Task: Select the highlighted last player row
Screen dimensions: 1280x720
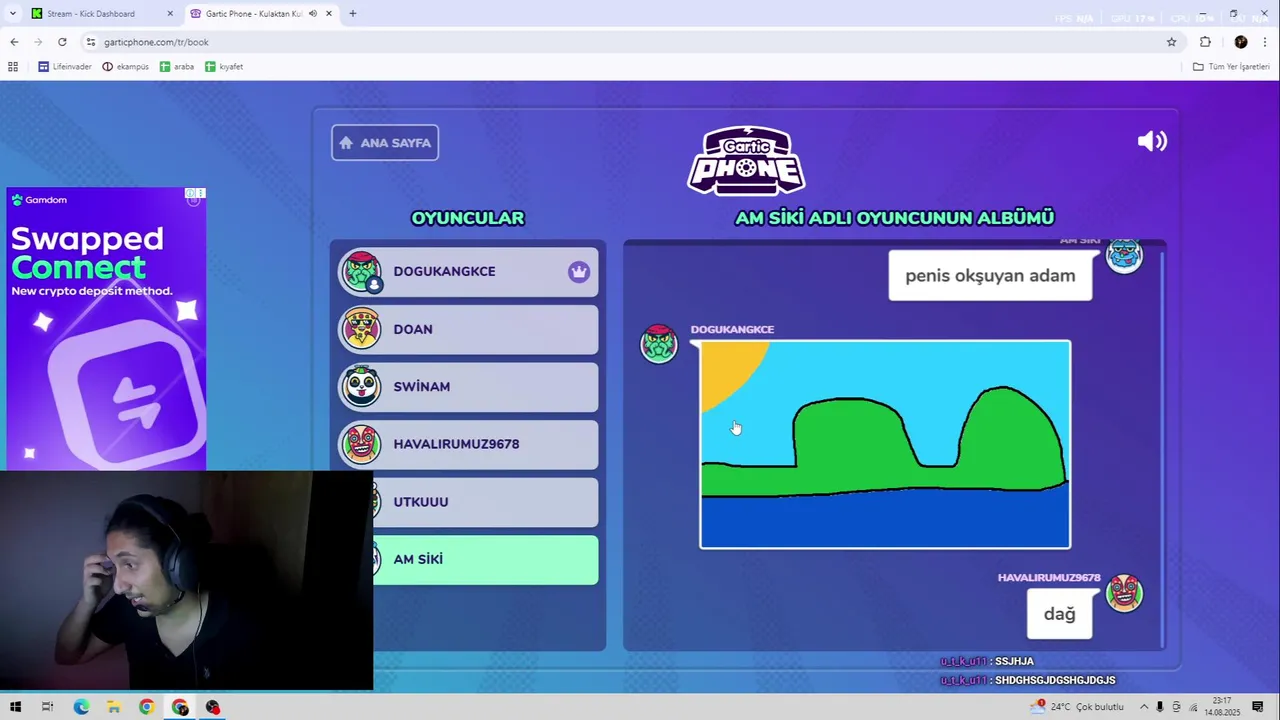Action: [x=486, y=559]
